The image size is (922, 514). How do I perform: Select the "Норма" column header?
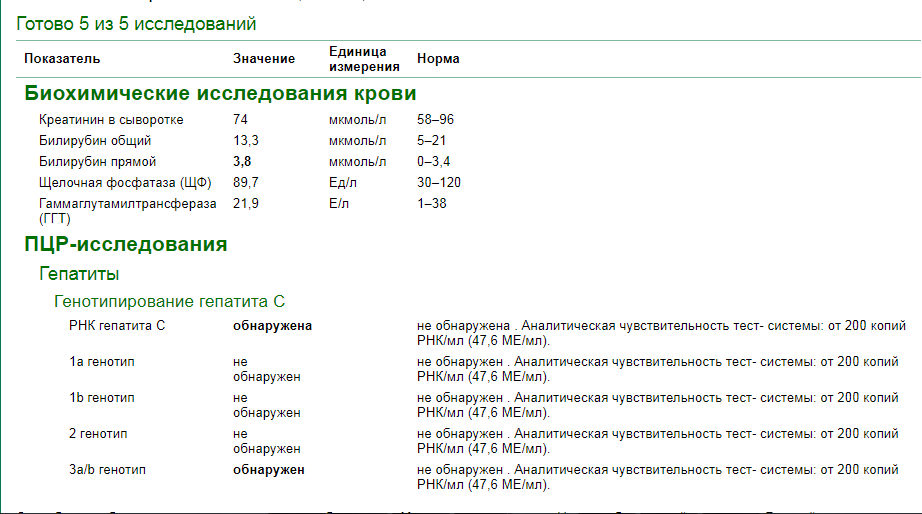(438, 59)
